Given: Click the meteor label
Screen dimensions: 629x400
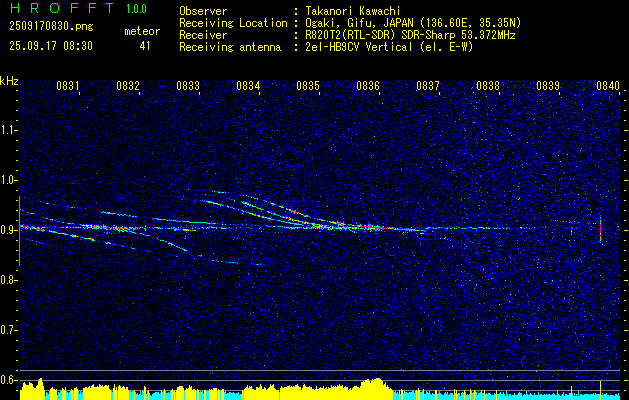Looking at the screenshot, I should [x=142, y=31].
